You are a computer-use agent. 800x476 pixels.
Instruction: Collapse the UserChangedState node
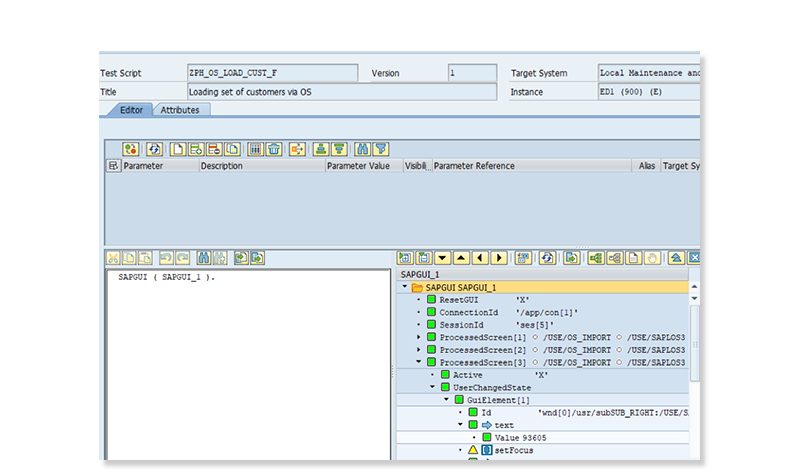coord(432,387)
